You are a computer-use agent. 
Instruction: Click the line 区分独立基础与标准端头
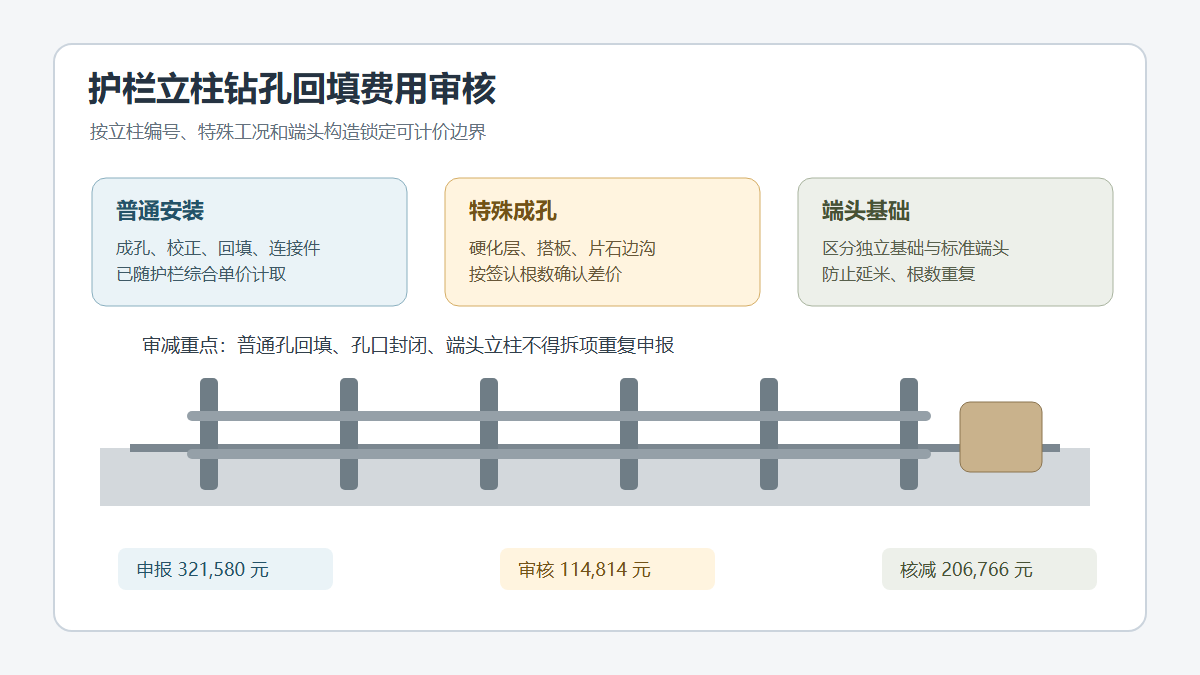(x=916, y=248)
